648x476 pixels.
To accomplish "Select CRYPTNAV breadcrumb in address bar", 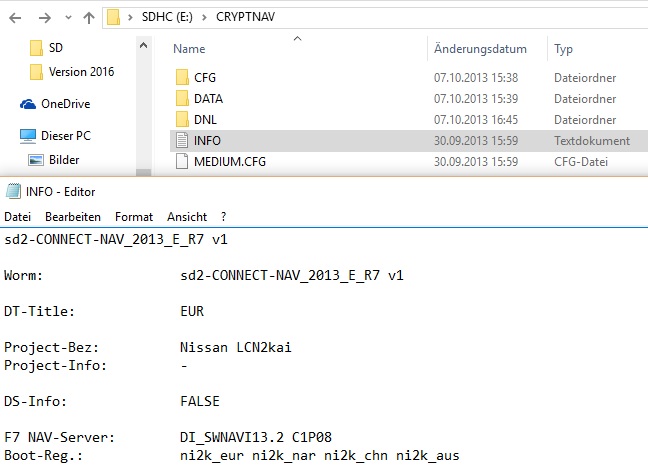I will click(x=245, y=17).
